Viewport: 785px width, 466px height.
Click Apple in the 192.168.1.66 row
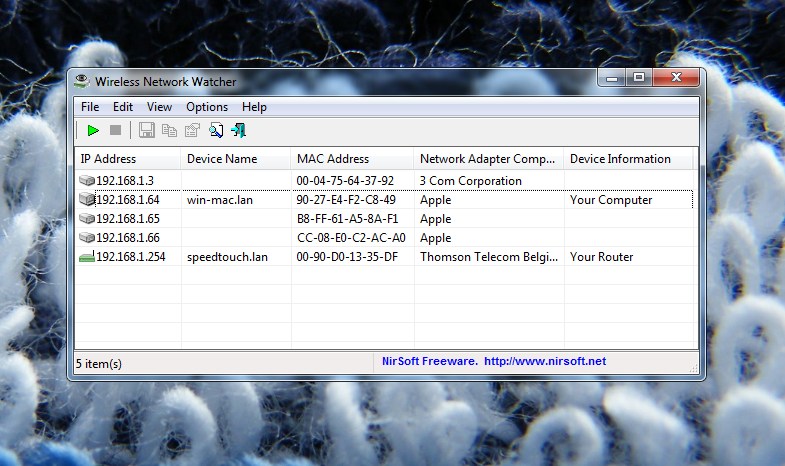click(436, 238)
